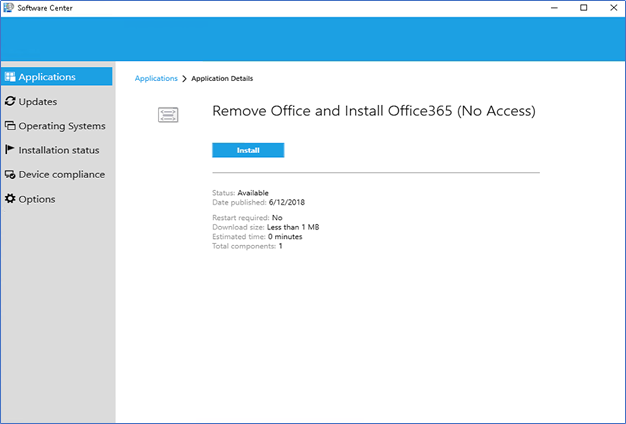Go back via the Applications breadcrumb link
This screenshot has width=626, height=424.
click(156, 78)
